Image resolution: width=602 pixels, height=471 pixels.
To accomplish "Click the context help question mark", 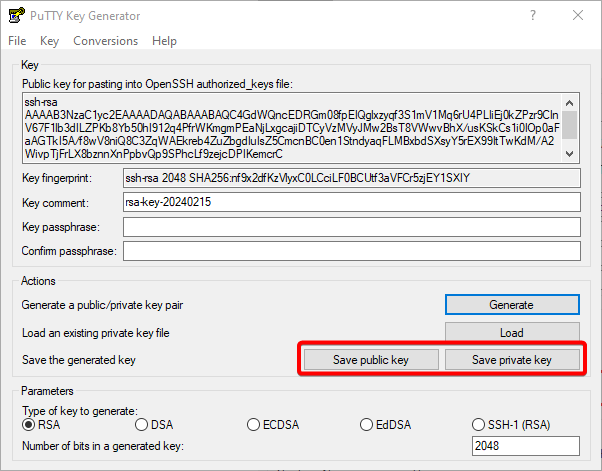I will 533,15.
